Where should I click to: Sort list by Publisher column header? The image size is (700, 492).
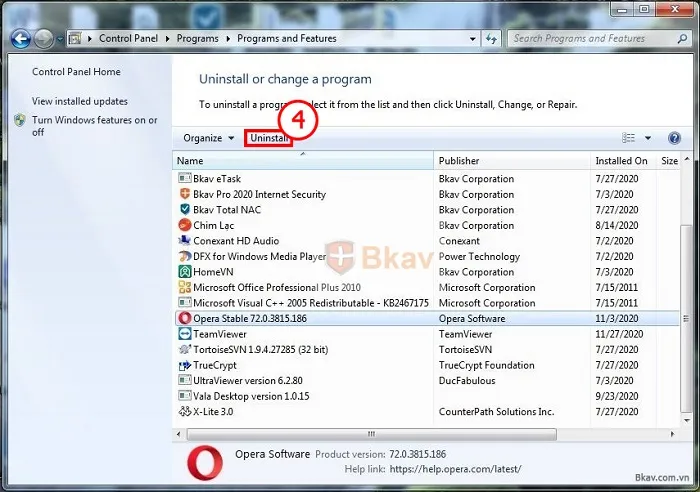[460, 161]
